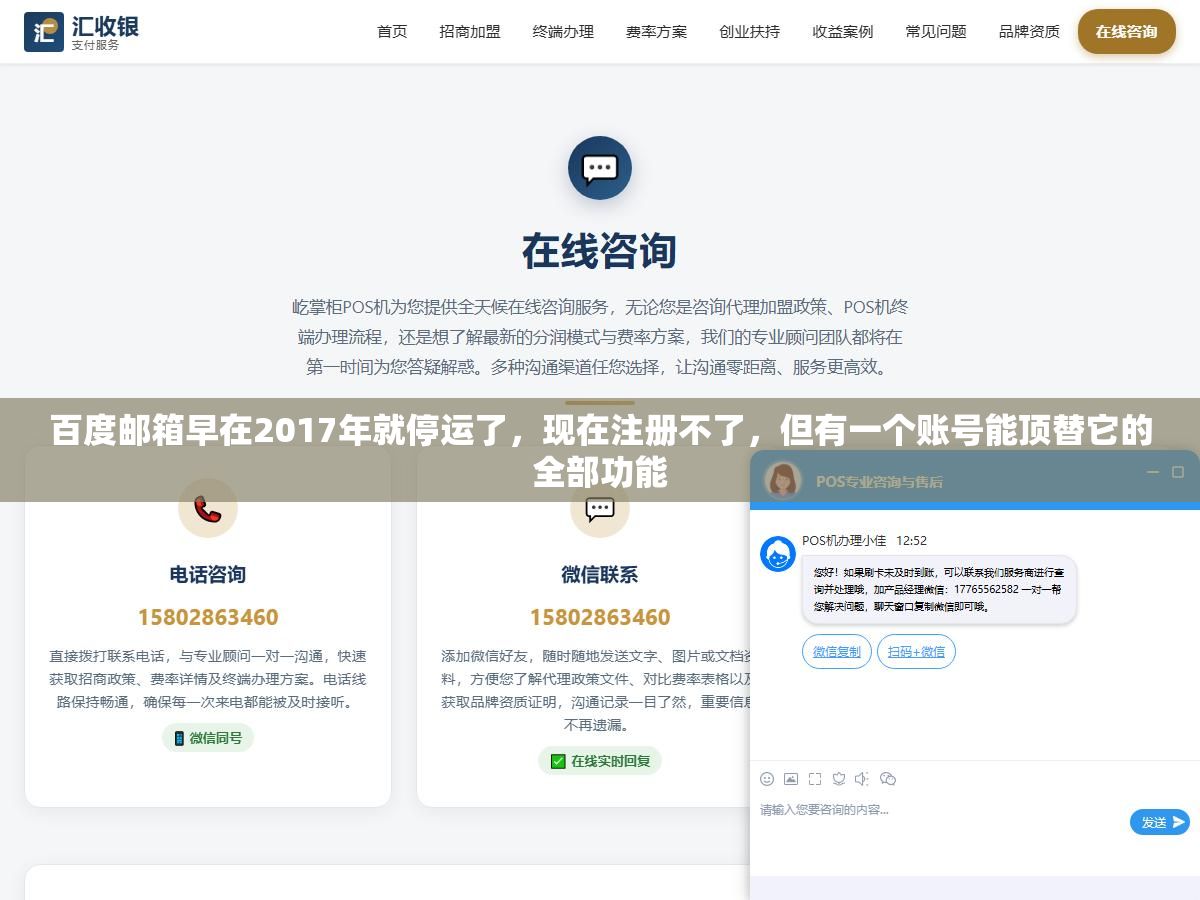Maximize the POS专业咨询与售后 chat window
The width and height of the screenshot is (1200, 900).
(x=1178, y=472)
